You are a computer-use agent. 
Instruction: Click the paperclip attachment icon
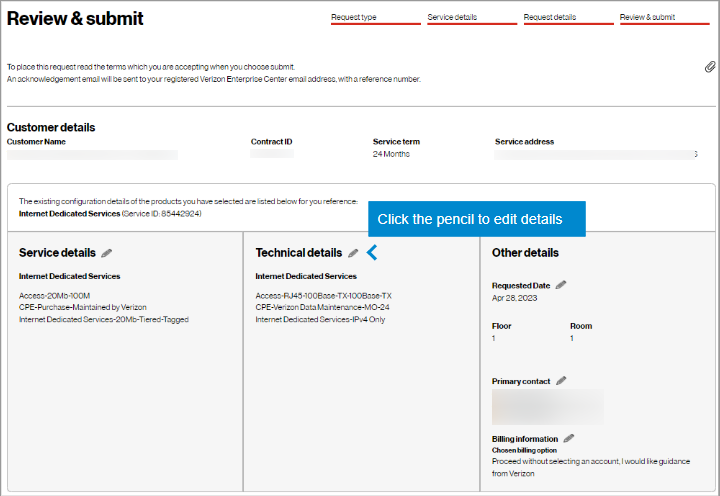tap(710, 67)
